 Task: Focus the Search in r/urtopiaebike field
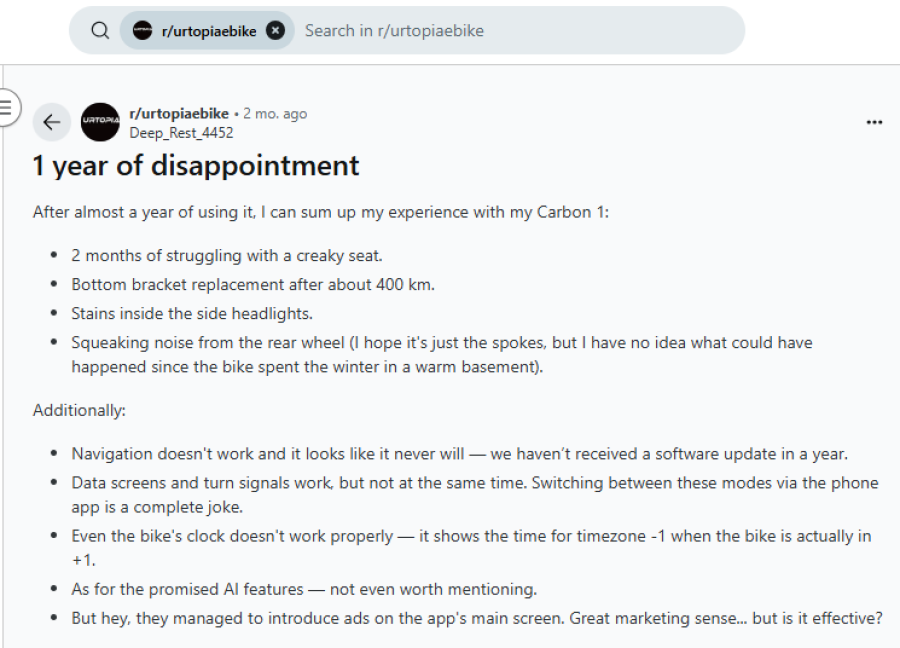tap(500, 30)
